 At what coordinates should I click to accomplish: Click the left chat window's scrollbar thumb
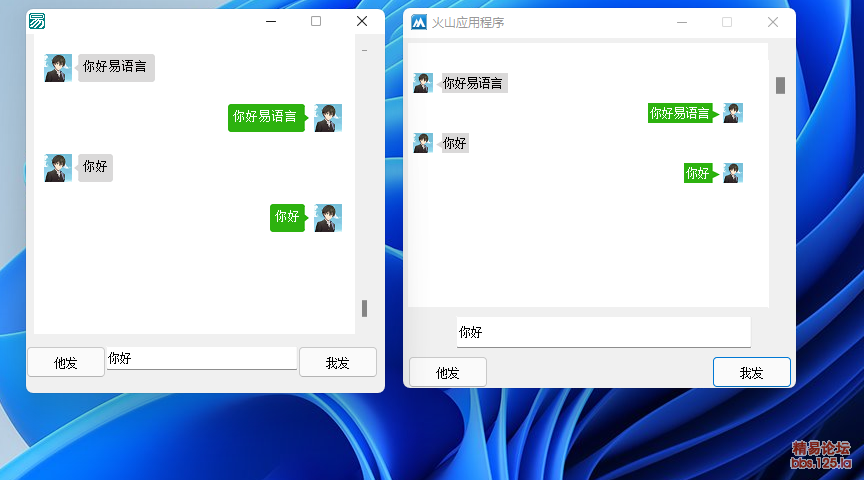click(x=364, y=308)
